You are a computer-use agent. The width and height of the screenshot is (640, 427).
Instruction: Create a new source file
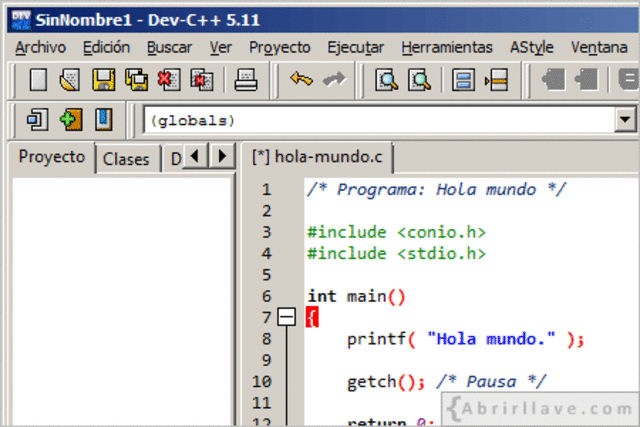click(38, 80)
